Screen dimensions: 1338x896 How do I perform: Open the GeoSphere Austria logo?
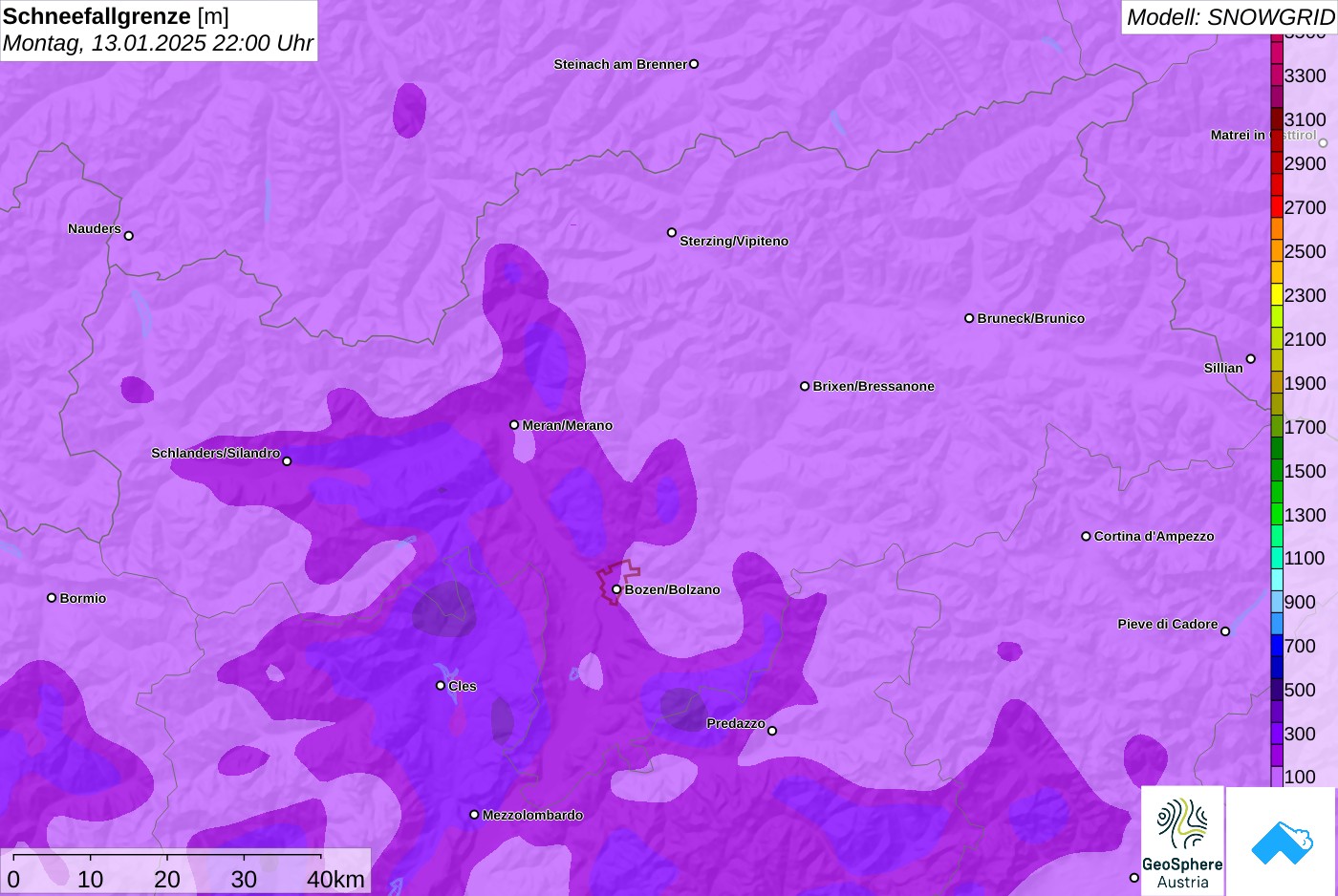[x=1183, y=841]
